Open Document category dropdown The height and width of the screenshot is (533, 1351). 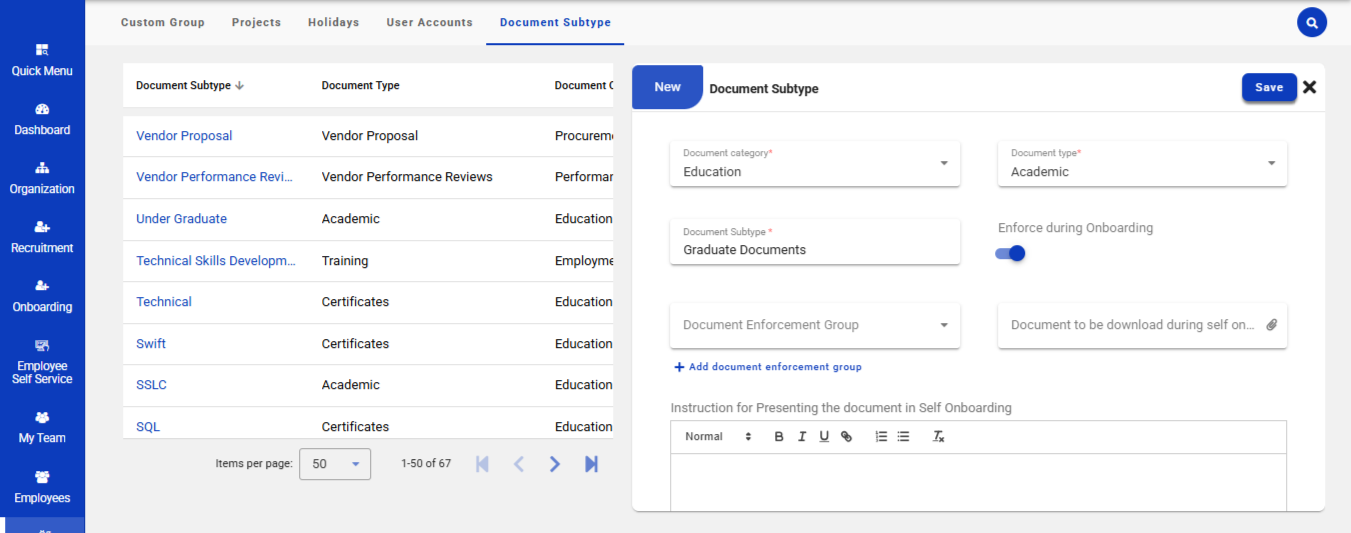pyautogui.click(x=814, y=163)
